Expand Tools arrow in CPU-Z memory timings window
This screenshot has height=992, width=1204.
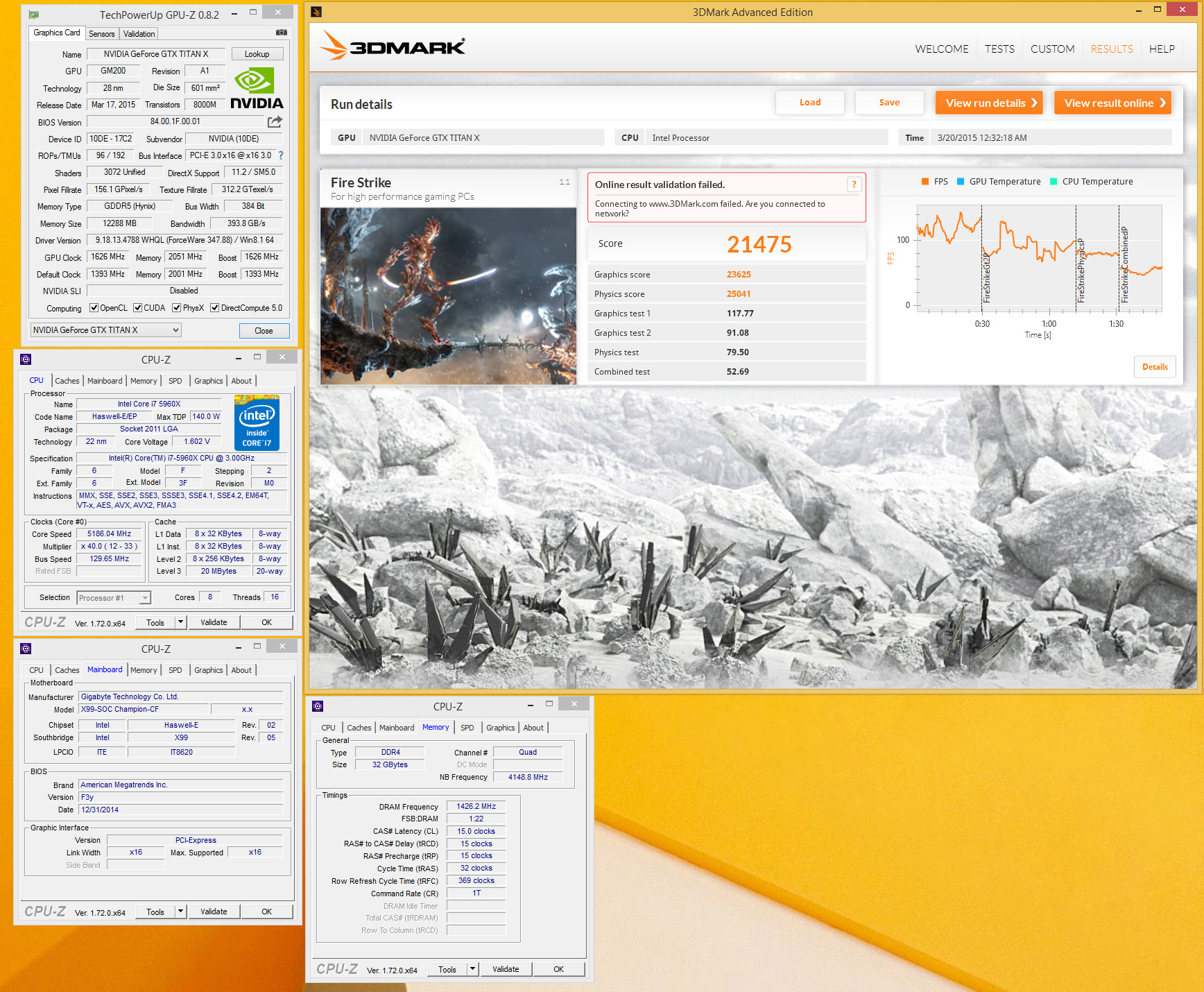473,969
